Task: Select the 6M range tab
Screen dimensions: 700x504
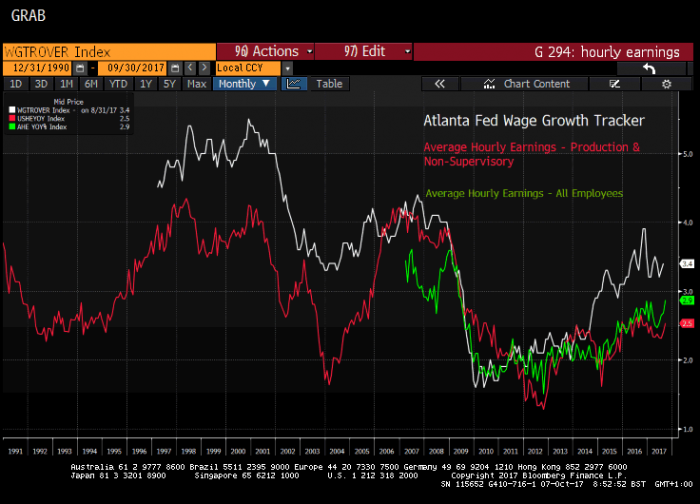Action: point(91,84)
